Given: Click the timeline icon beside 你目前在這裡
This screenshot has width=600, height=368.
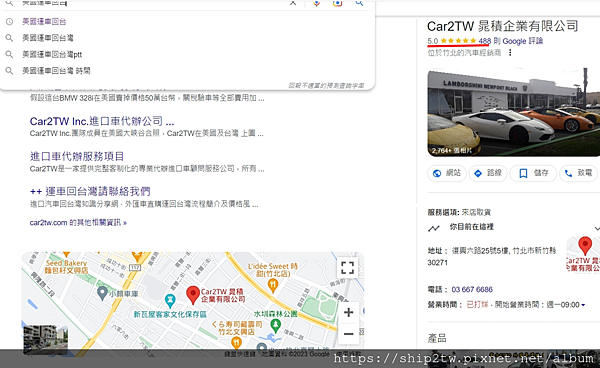Looking at the screenshot, I should click(x=434, y=228).
